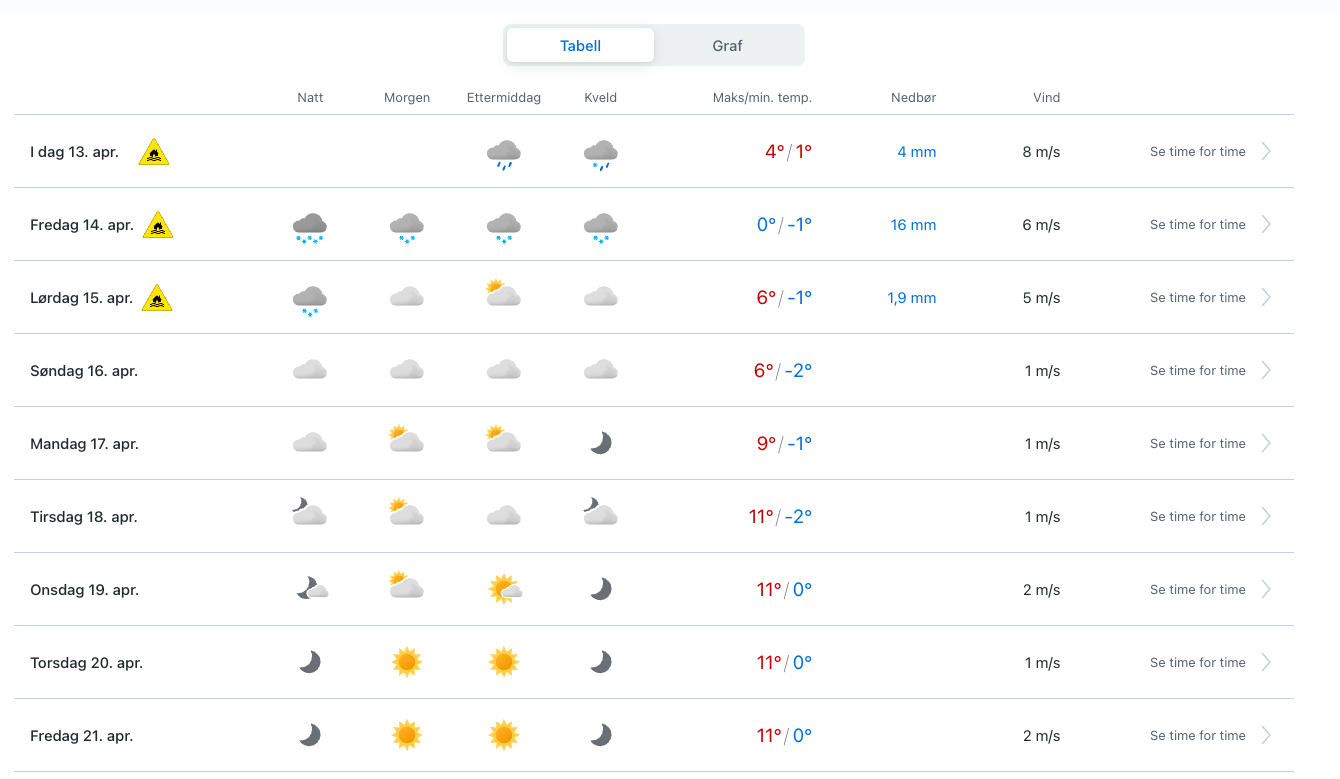
Task: Click today's afternoon rain cloud icon
Action: pyautogui.click(x=503, y=154)
